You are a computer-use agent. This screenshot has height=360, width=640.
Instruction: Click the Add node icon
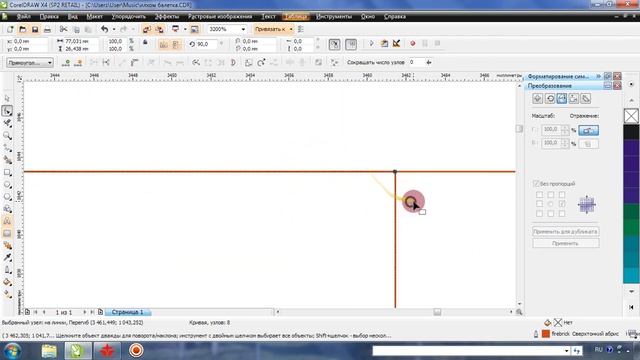(x=66, y=62)
